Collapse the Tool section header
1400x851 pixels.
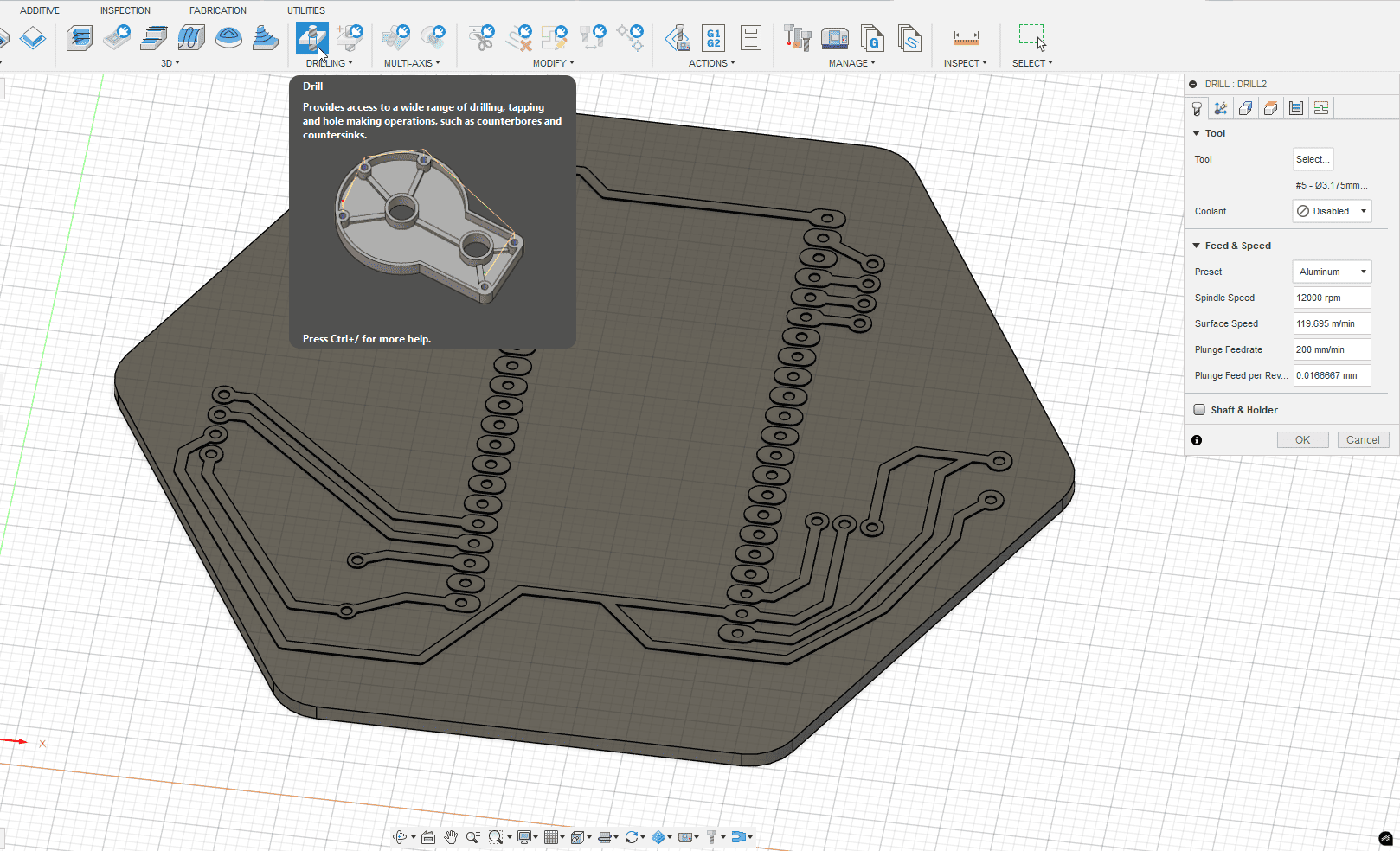1209,133
